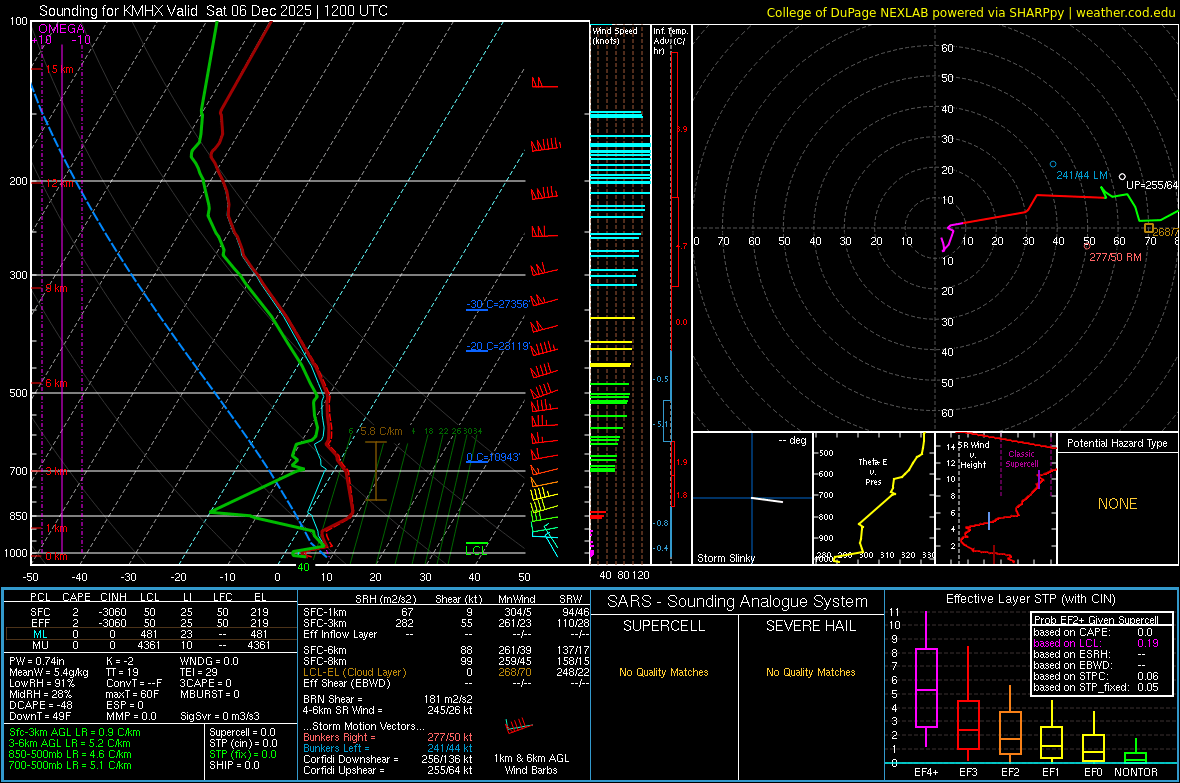Open the weather.cod.edu NEXLAB credit link
Image resolution: width=1180 pixels, height=783 pixels.
[x=971, y=12]
